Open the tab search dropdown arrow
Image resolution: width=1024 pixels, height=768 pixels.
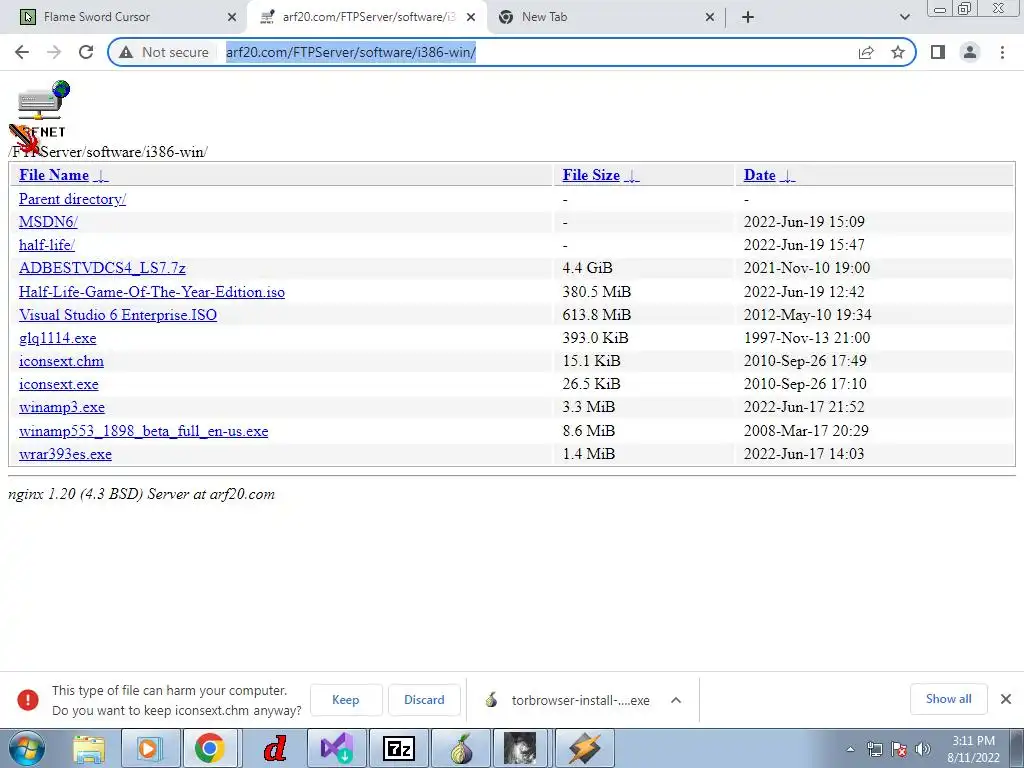pyautogui.click(x=904, y=17)
